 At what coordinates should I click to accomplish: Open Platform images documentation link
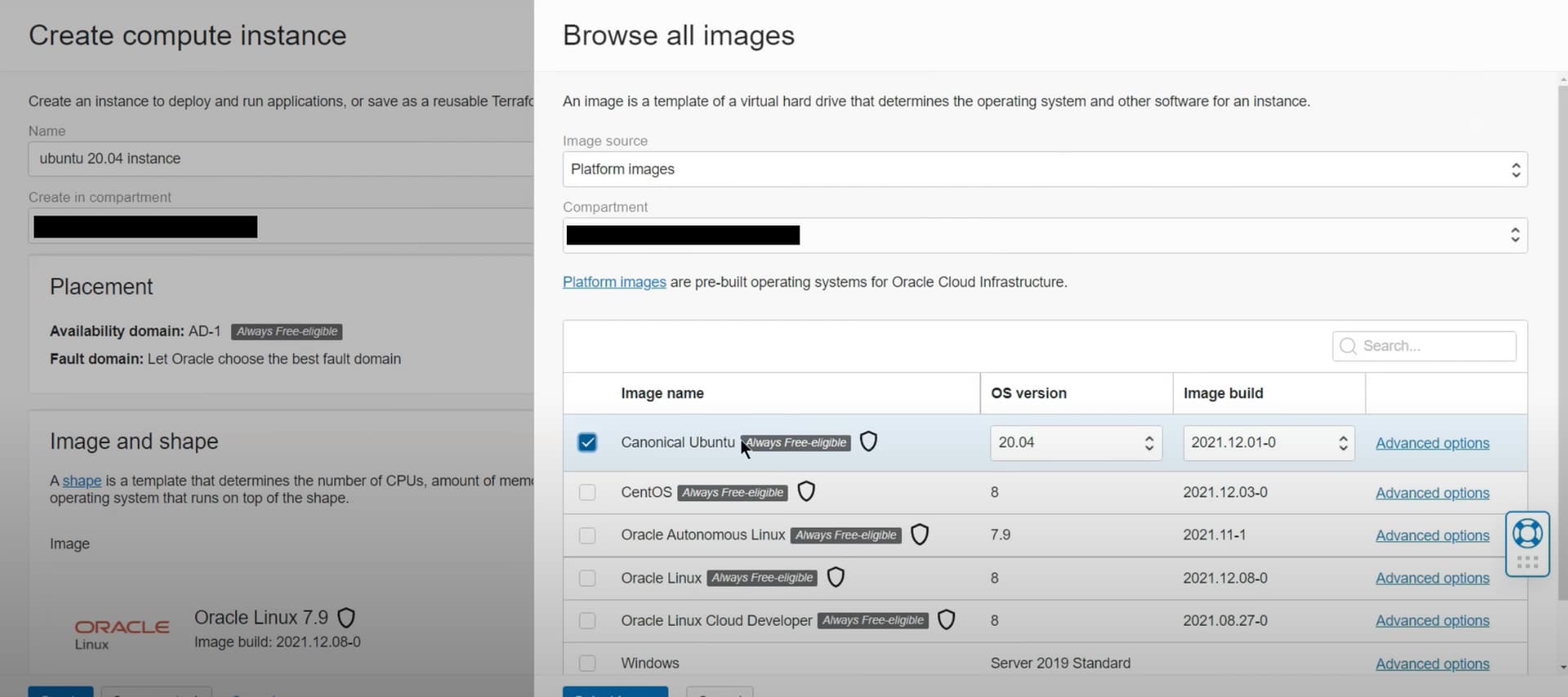[x=614, y=282]
